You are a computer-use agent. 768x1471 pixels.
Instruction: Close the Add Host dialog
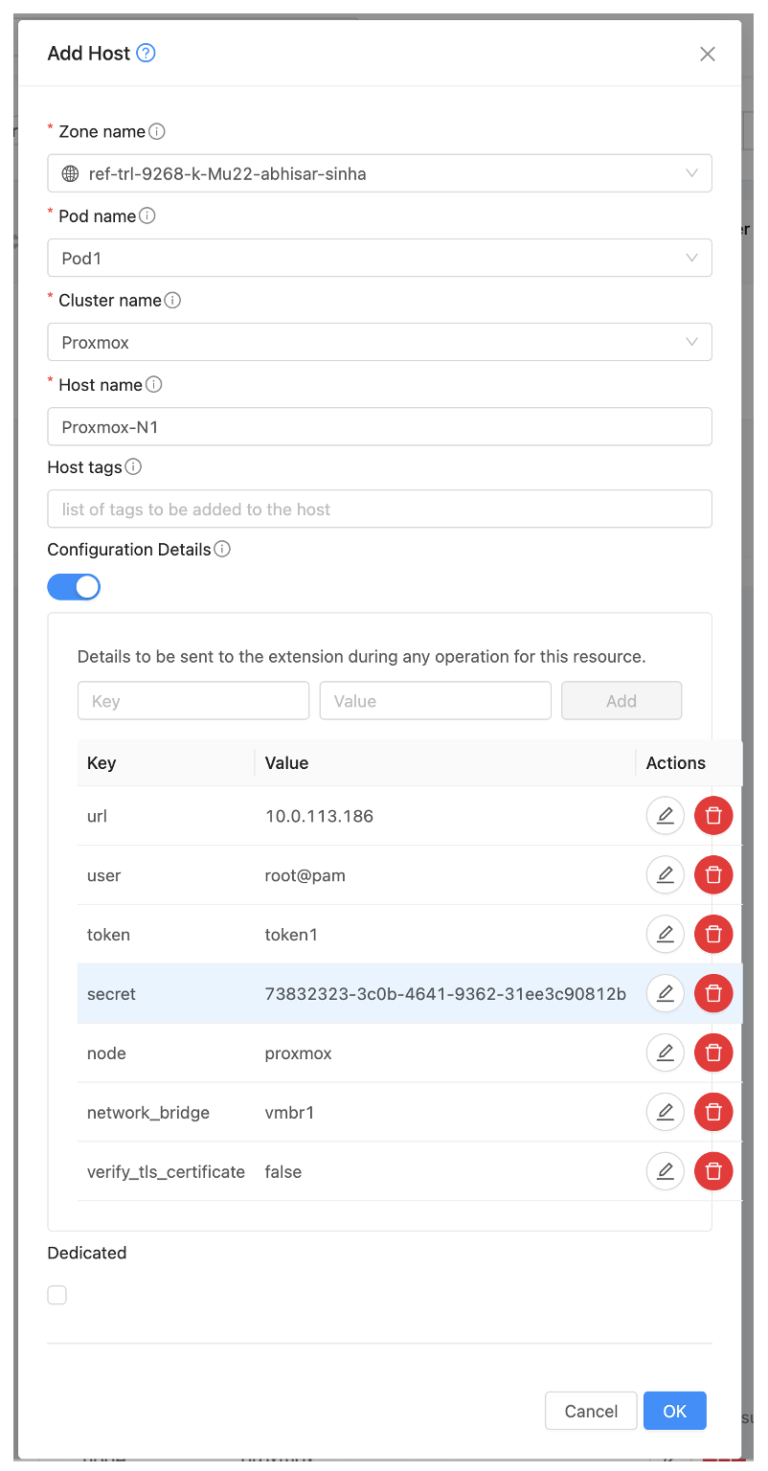pyautogui.click(x=707, y=54)
